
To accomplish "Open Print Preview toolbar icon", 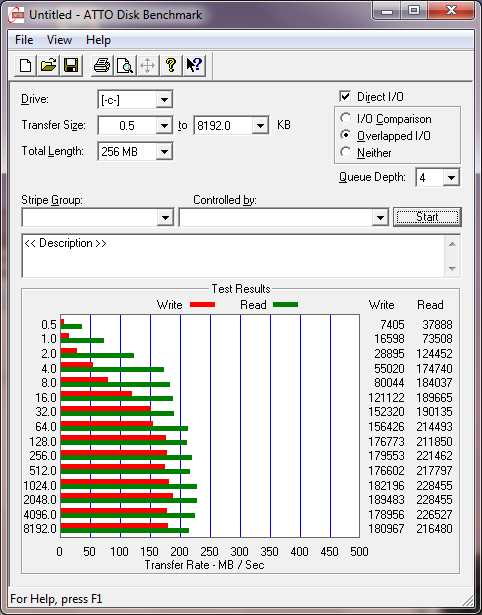I will click(x=125, y=65).
